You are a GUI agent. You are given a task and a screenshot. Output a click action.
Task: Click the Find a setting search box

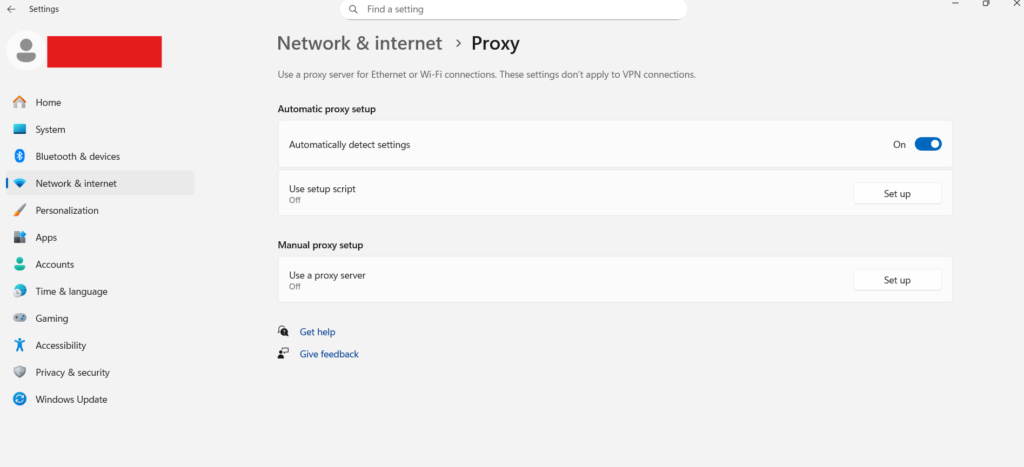point(513,10)
